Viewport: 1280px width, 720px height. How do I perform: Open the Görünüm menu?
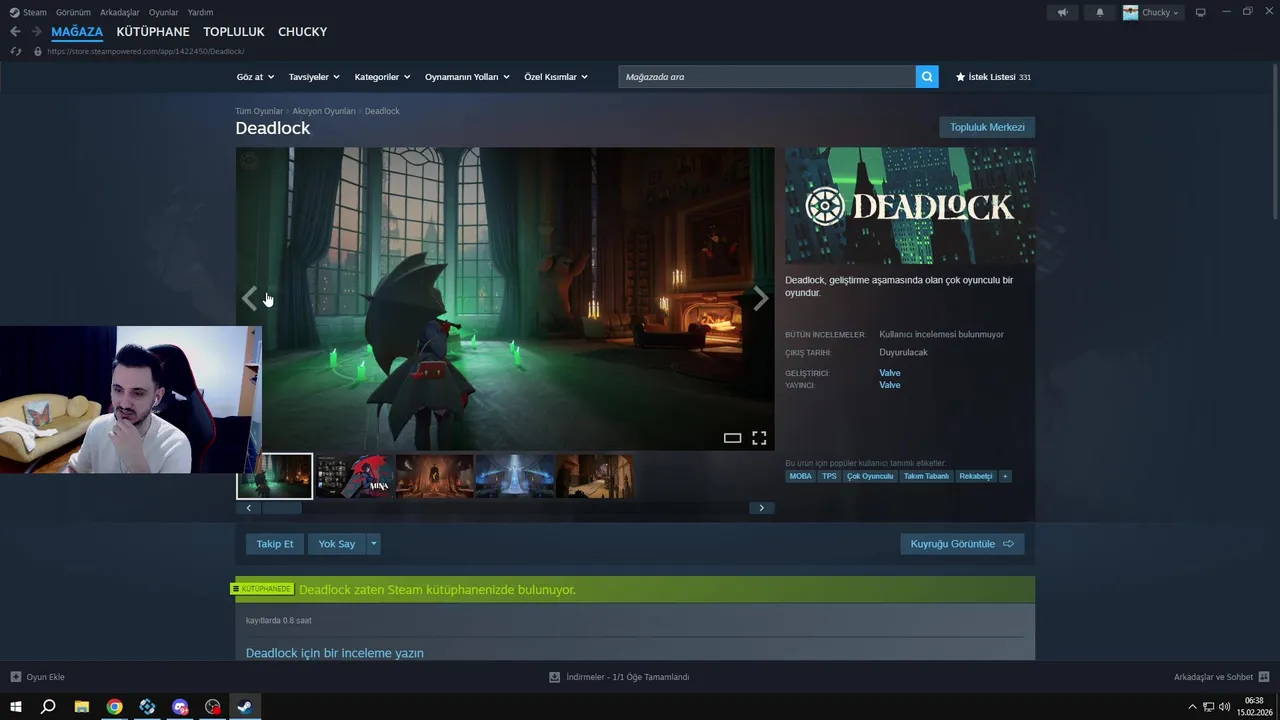[x=73, y=12]
